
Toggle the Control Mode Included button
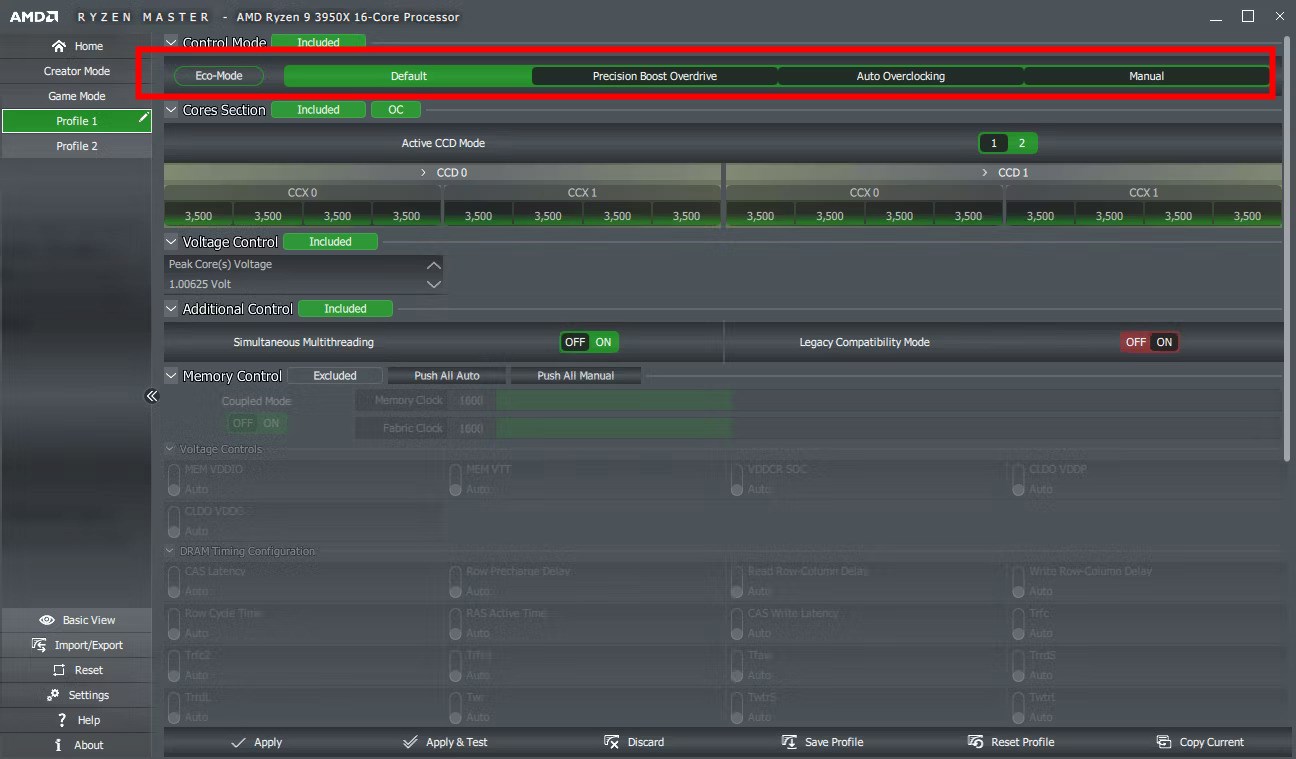318,42
